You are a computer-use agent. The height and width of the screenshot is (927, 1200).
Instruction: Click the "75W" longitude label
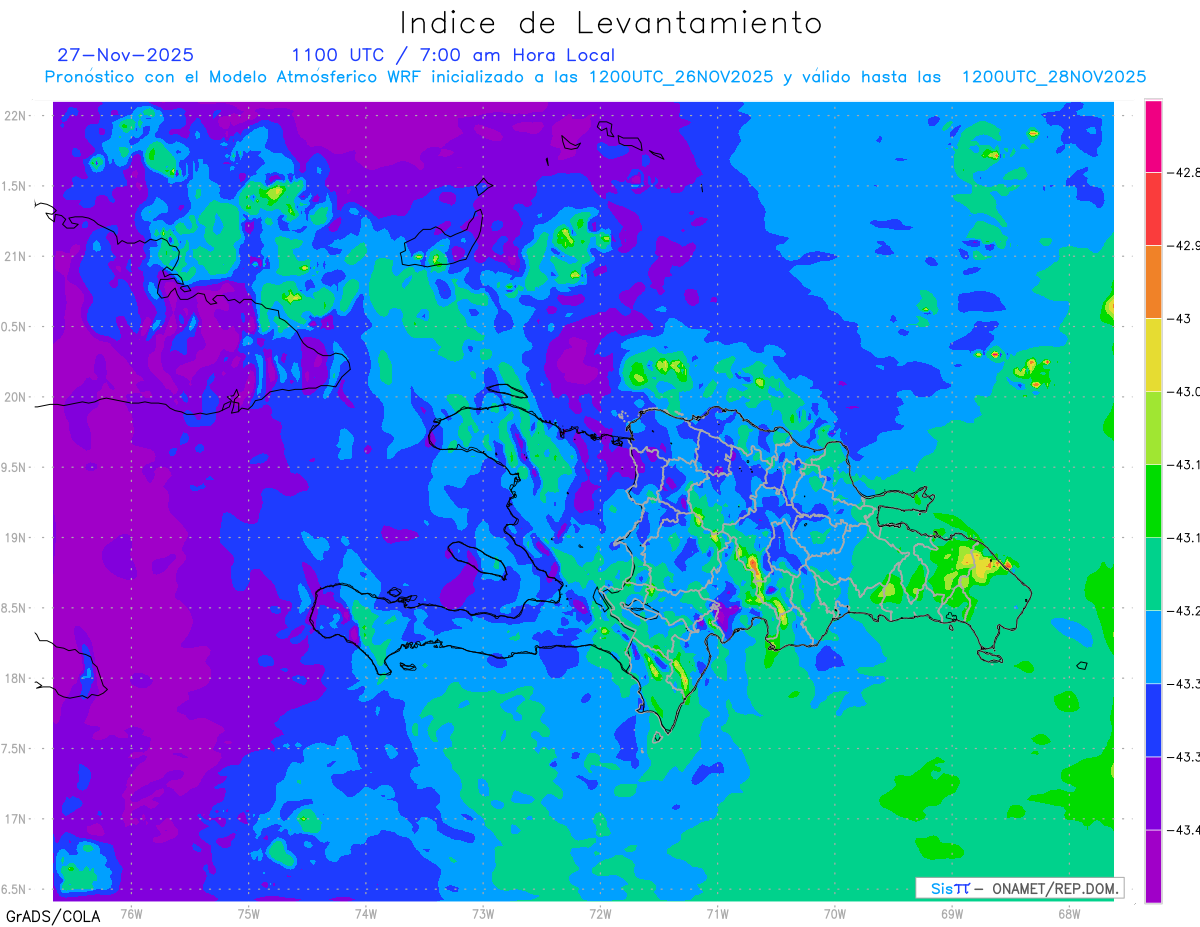(248, 913)
